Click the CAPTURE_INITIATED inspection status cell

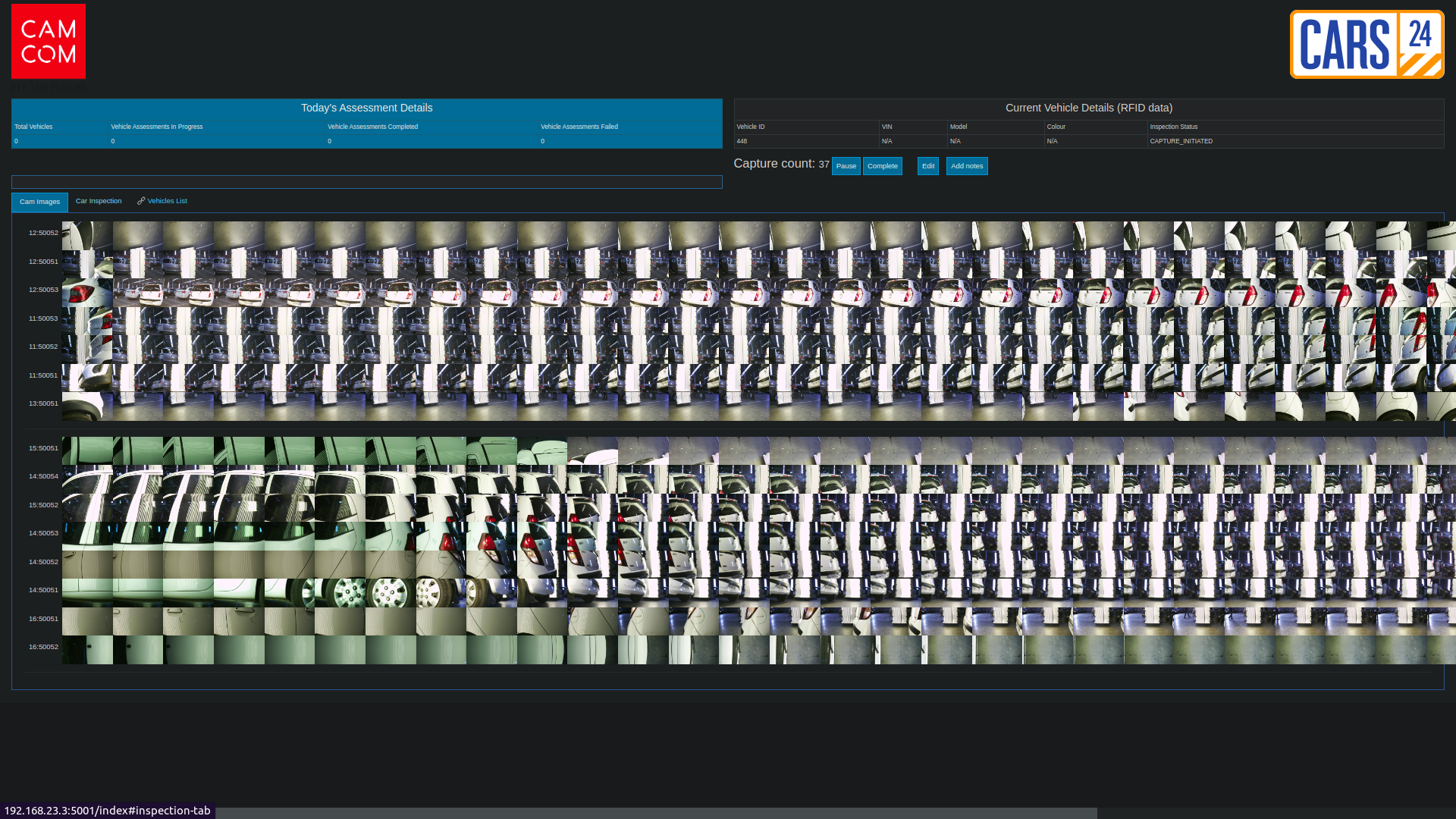[1181, 141]
